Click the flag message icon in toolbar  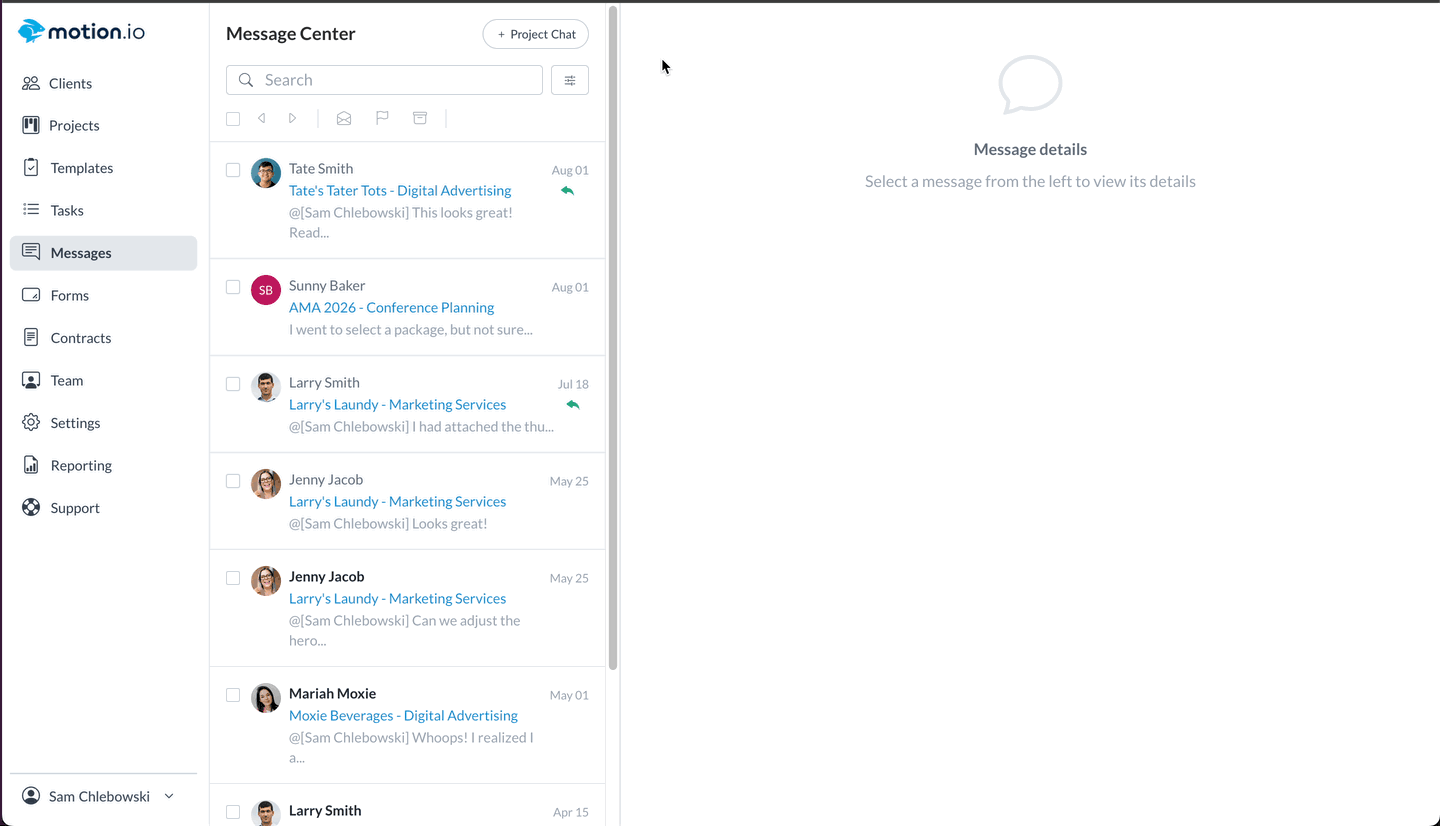pyautogui.click(x=382, y=118)
